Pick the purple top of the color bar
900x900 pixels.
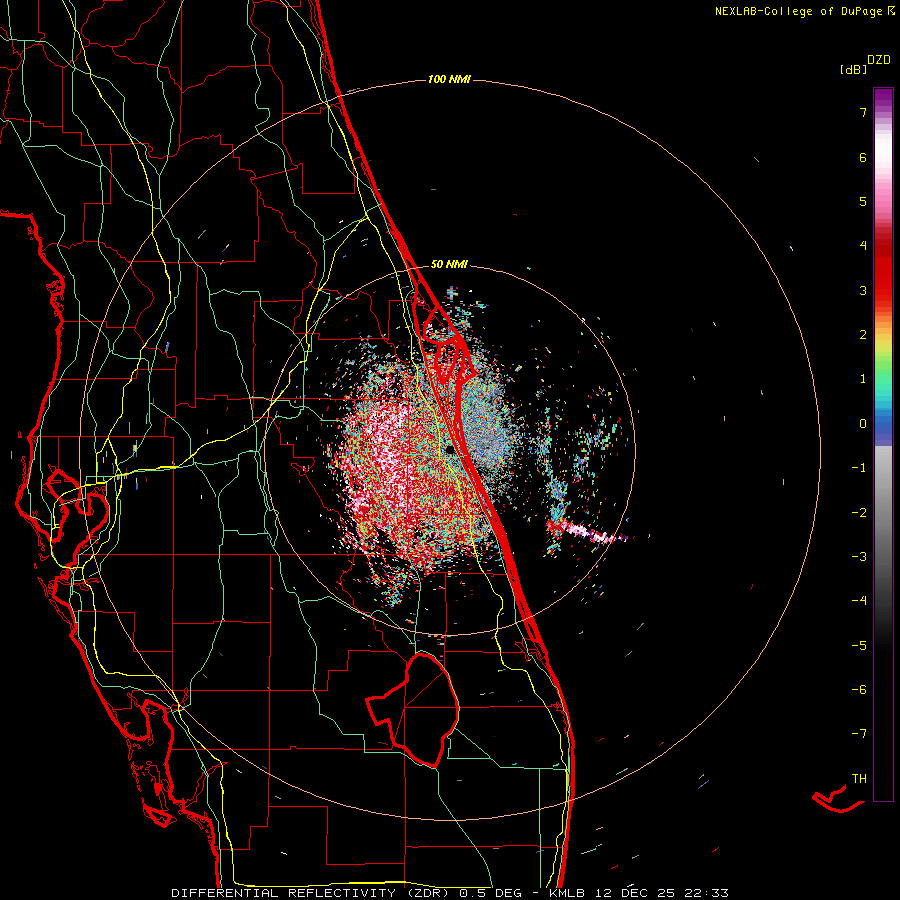[883, 98]
